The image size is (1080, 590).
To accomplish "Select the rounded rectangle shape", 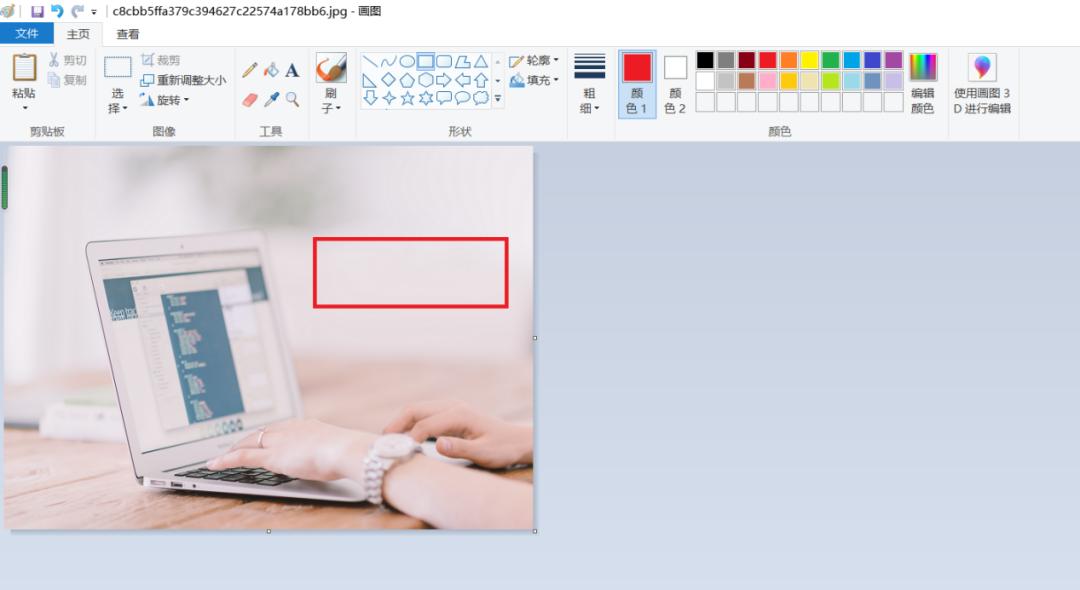I will (x=444, y=61).
